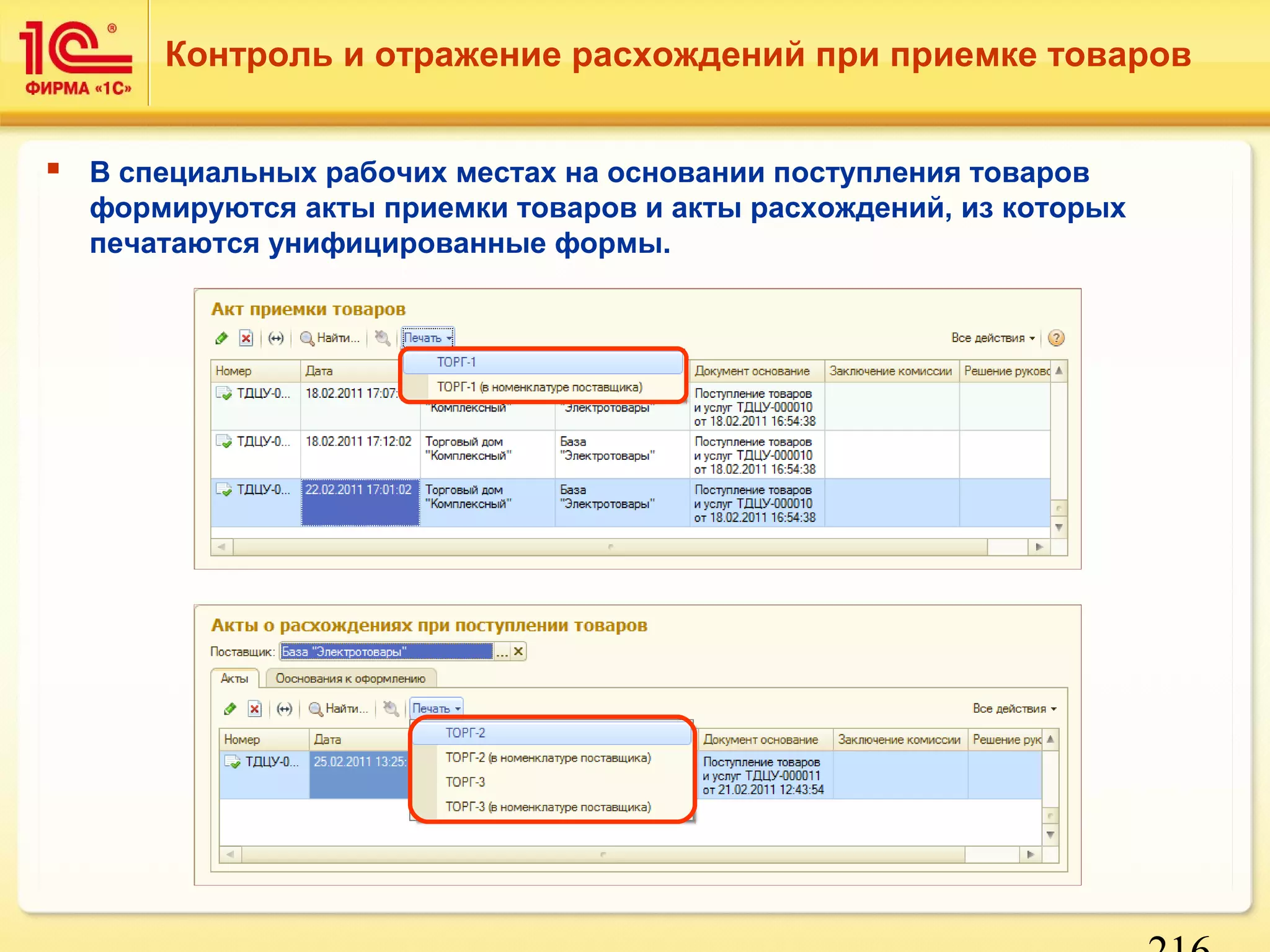Select ТОРГ-2 print form
This screenshot has width=1270, height=952.
click(x=552, y=733)
